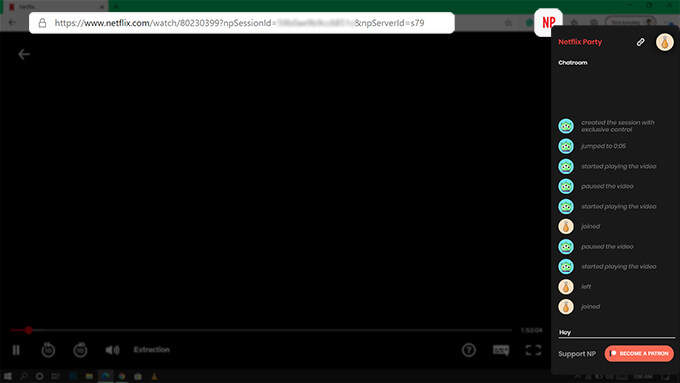Rewind video 10 seconds
The image size is (680, 383).
click(x=48, y=350)
